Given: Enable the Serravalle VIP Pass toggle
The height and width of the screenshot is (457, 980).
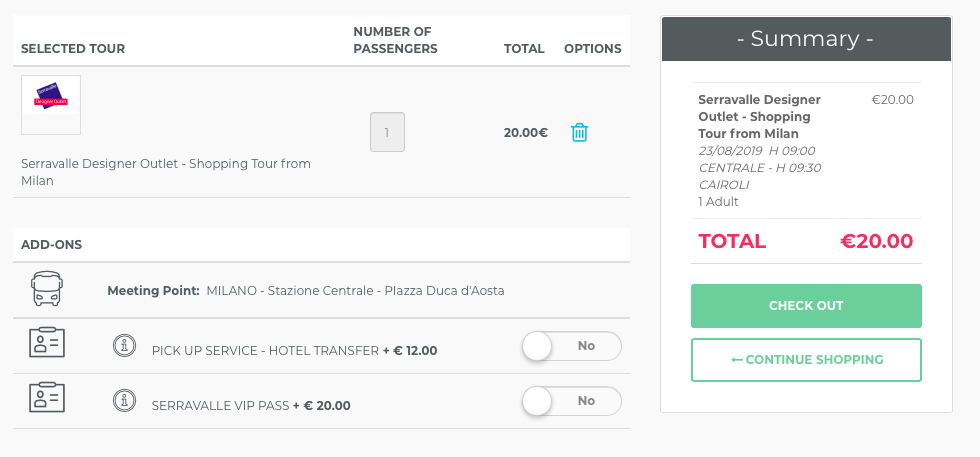Looking at the screenshot, I should (x=572, y=401).
